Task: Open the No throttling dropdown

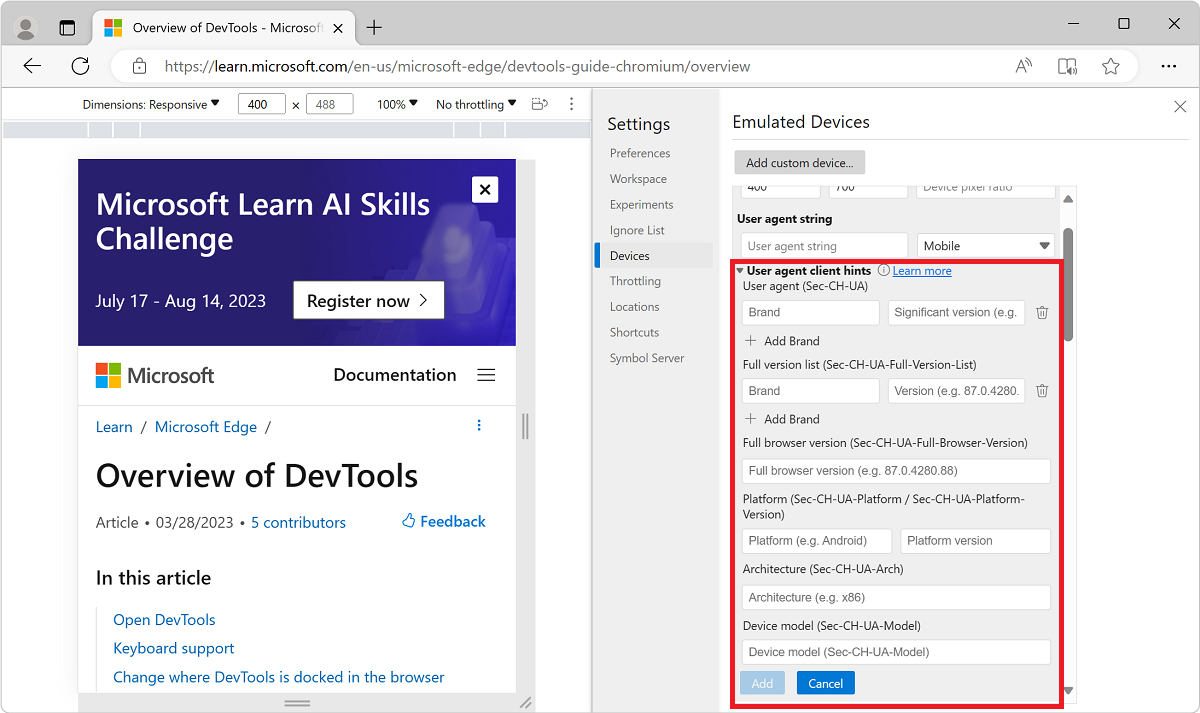Action: click(473, 103)
